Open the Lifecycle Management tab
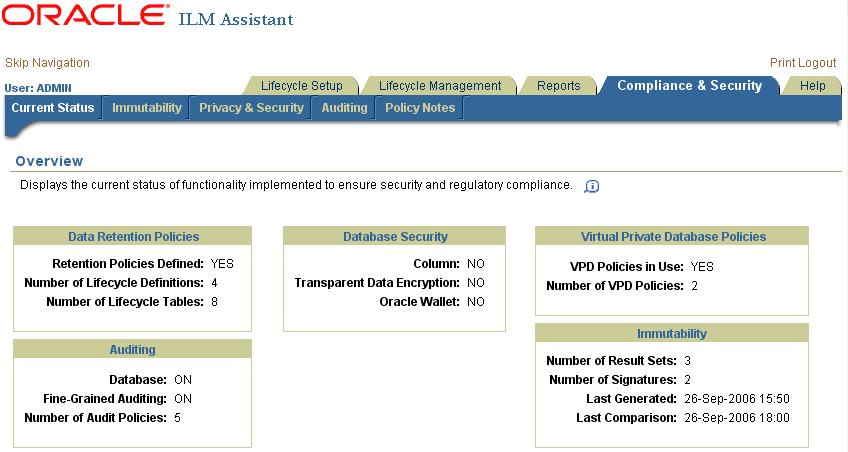 pos(440,86)
